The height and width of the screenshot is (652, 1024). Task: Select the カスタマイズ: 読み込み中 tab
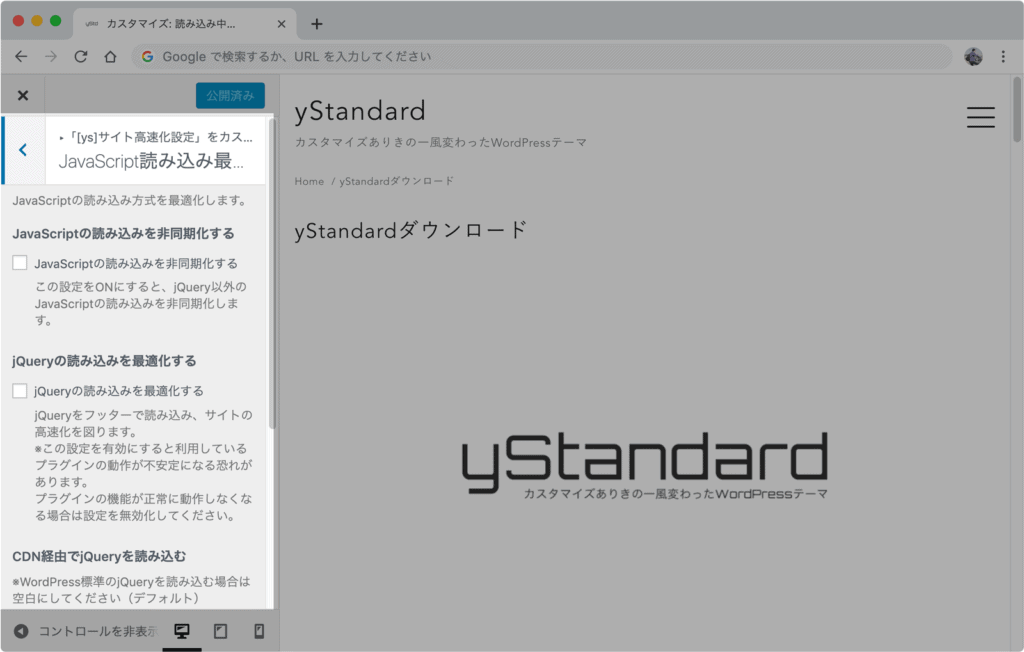pyautogui.click(x=185, y=24)
